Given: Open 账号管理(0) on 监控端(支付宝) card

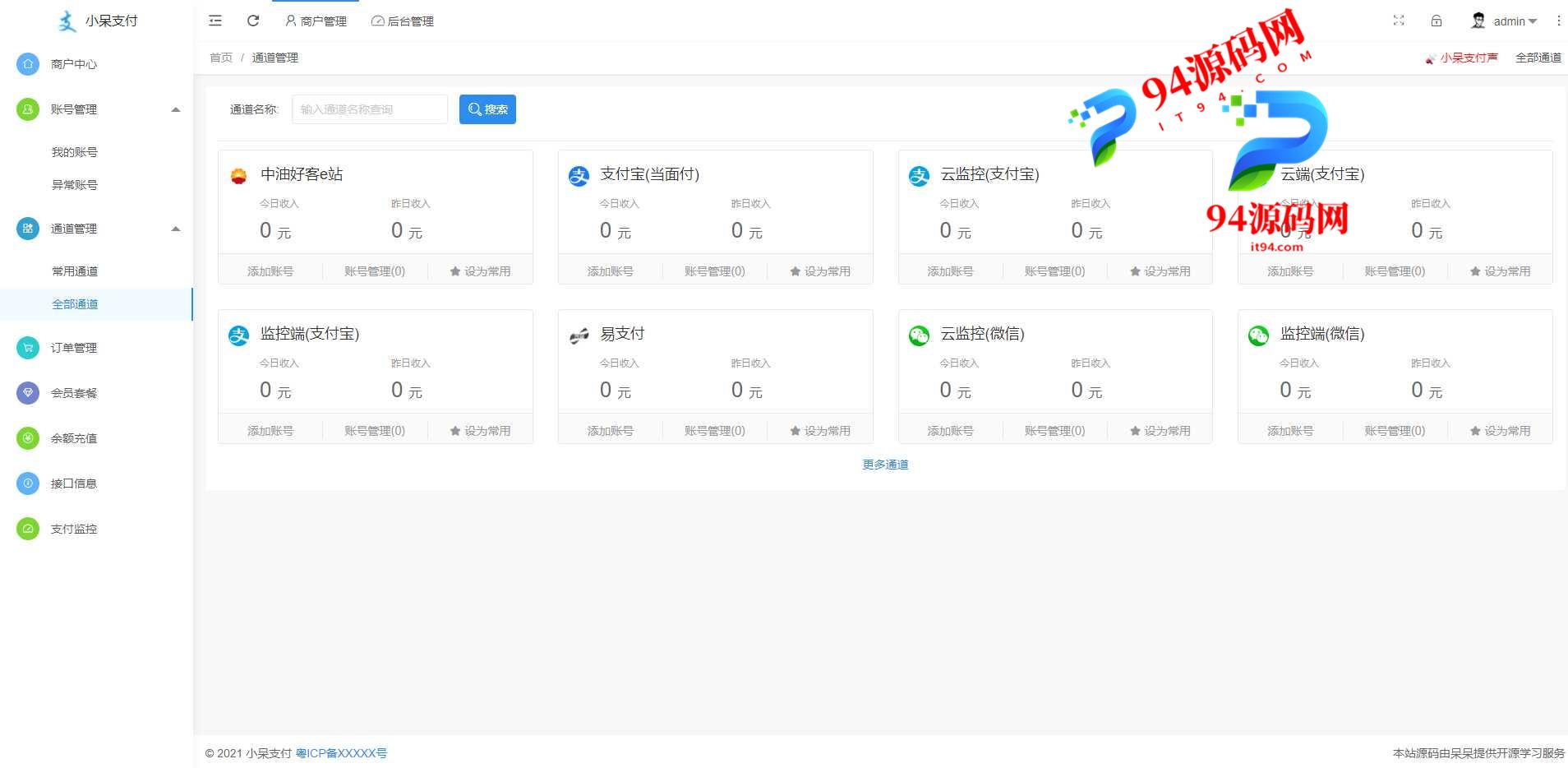Looking at the screenshot, I should tap(375, 431).
